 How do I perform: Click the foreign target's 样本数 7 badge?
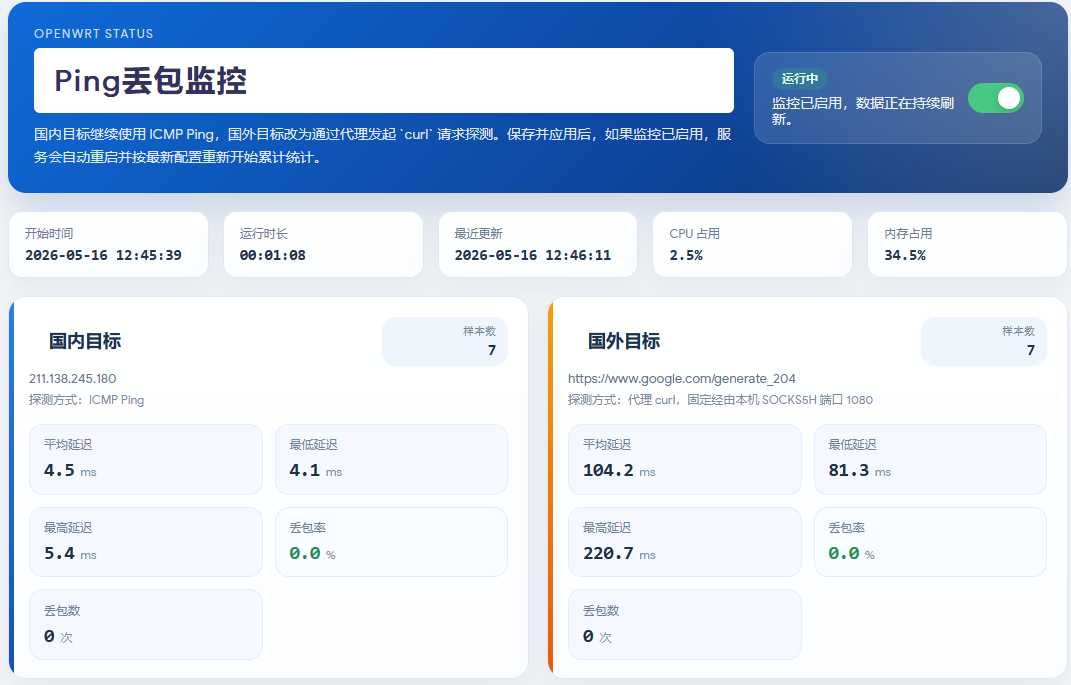(x=984, y=341)
